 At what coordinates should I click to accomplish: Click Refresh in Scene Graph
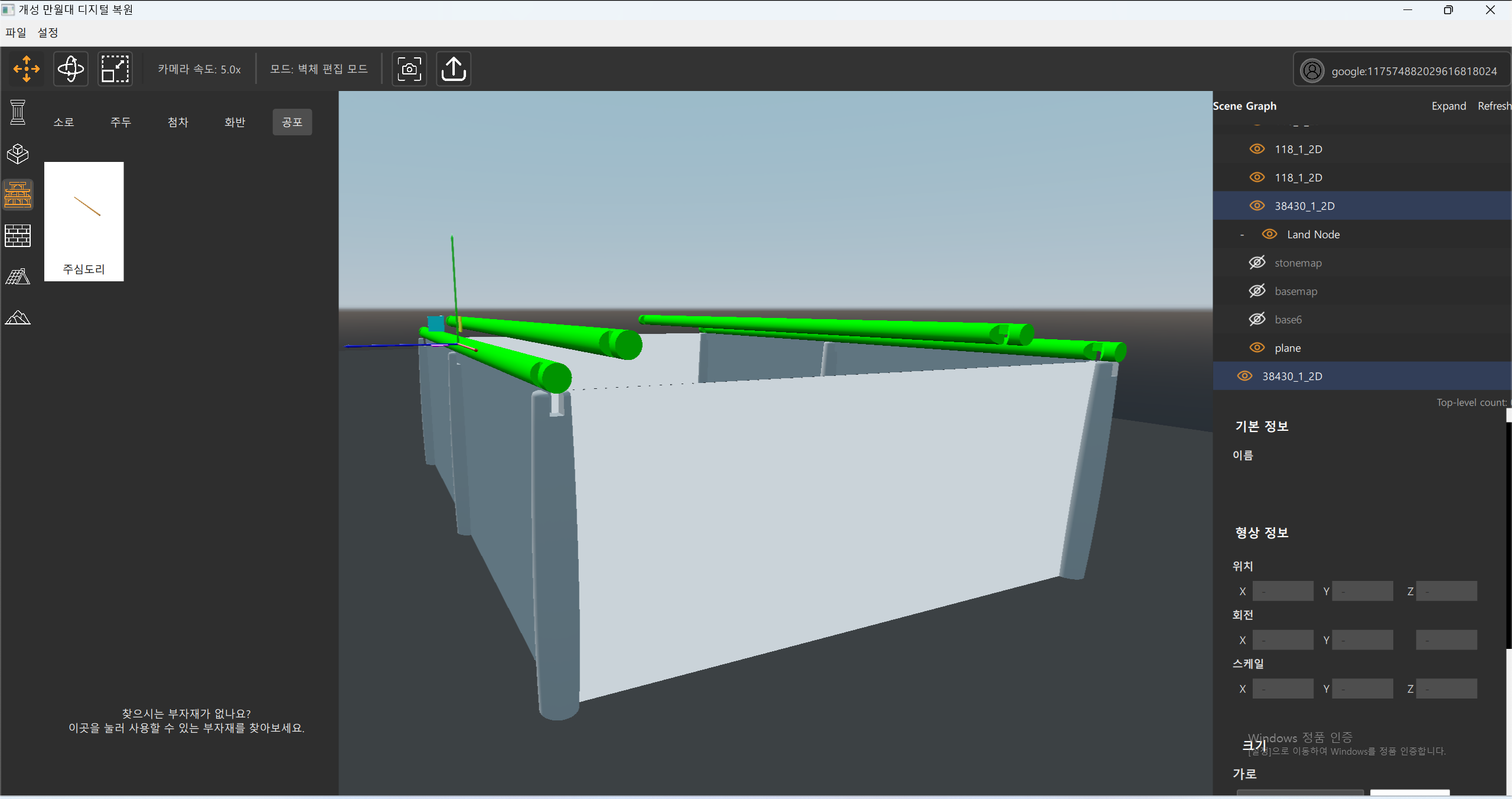1493,106
